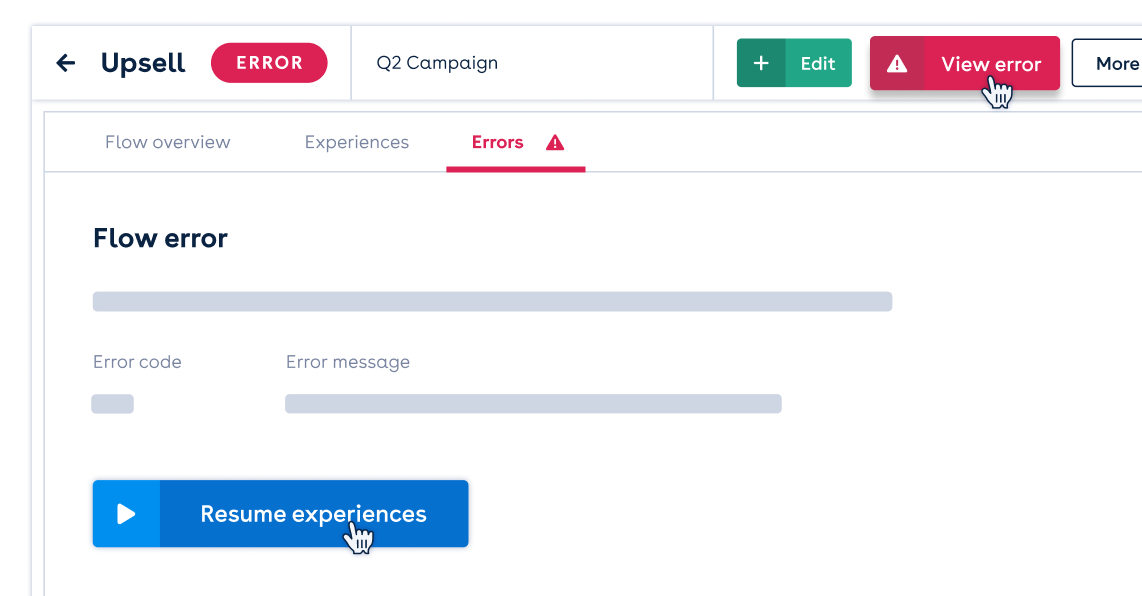Click the Flow error heading
This screenshot has width=1142, height=596.
[160, 238]
